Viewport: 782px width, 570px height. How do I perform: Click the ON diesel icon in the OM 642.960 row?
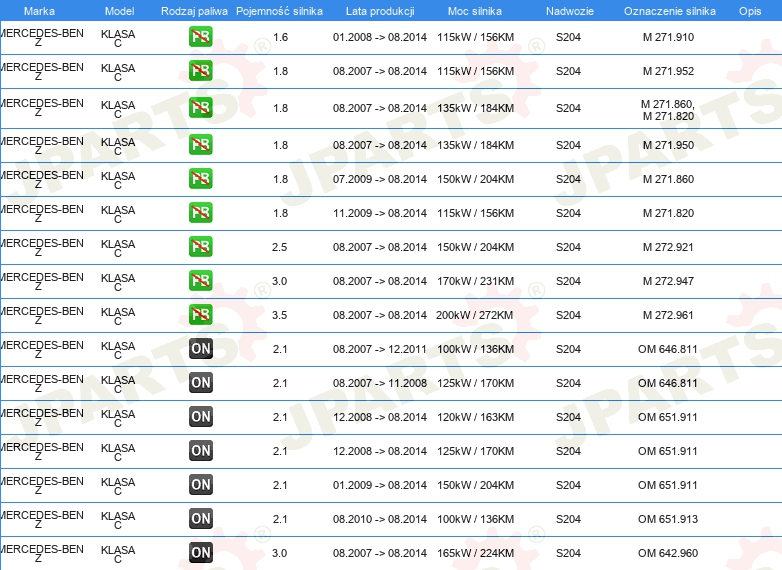point(200,552)
